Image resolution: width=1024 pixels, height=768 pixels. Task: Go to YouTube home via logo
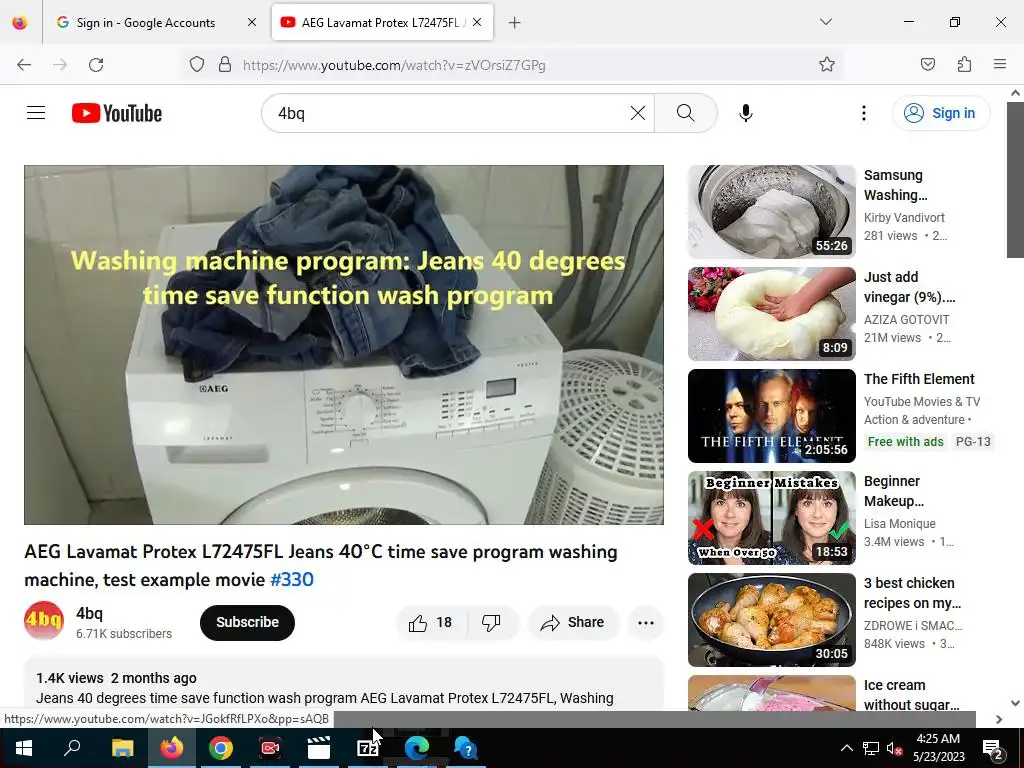click(x=117, y=113)
